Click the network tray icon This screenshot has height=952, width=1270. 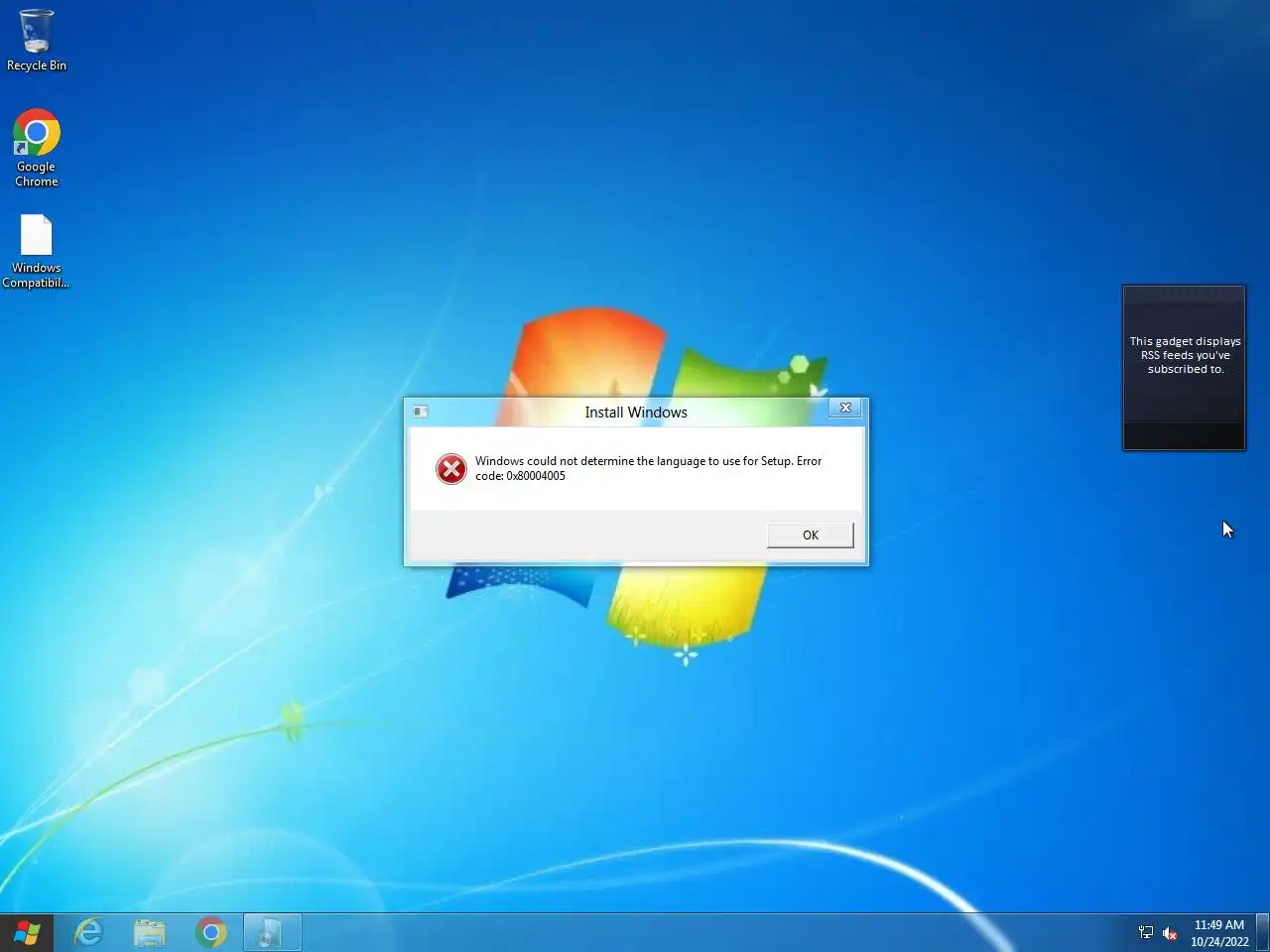coord(1146,933)
